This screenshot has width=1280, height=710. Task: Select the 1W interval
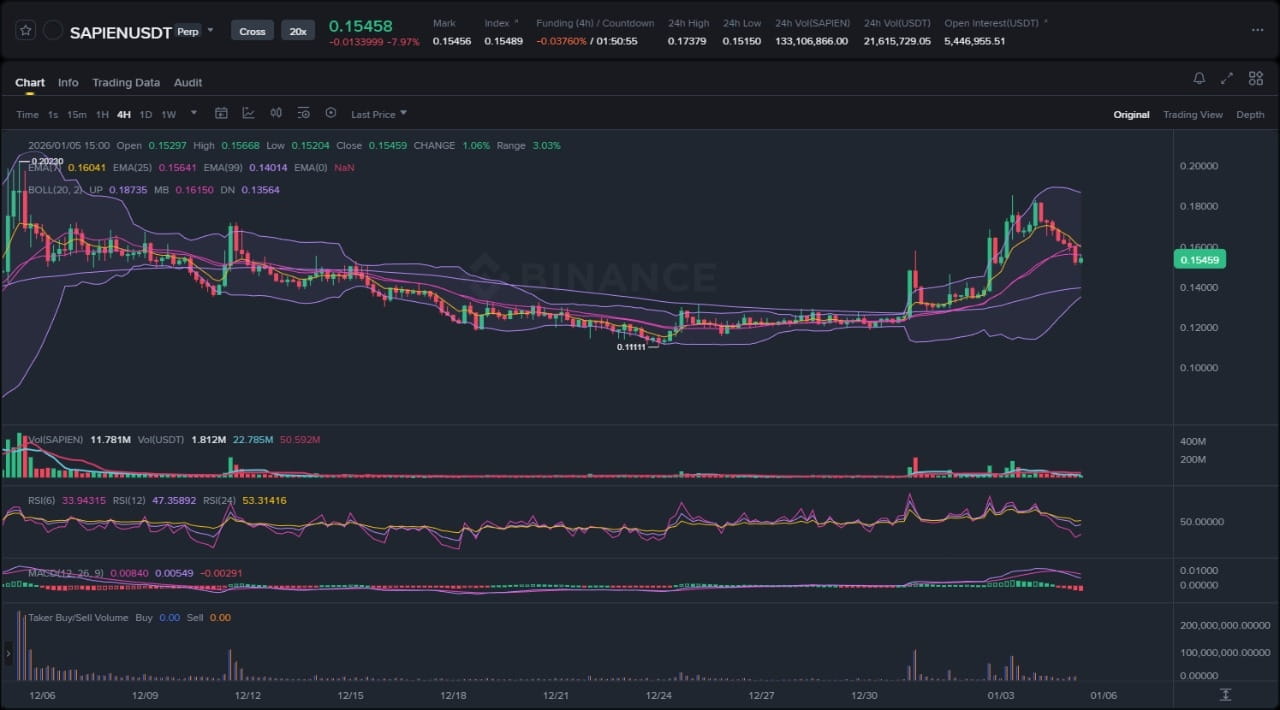[169, 115]
